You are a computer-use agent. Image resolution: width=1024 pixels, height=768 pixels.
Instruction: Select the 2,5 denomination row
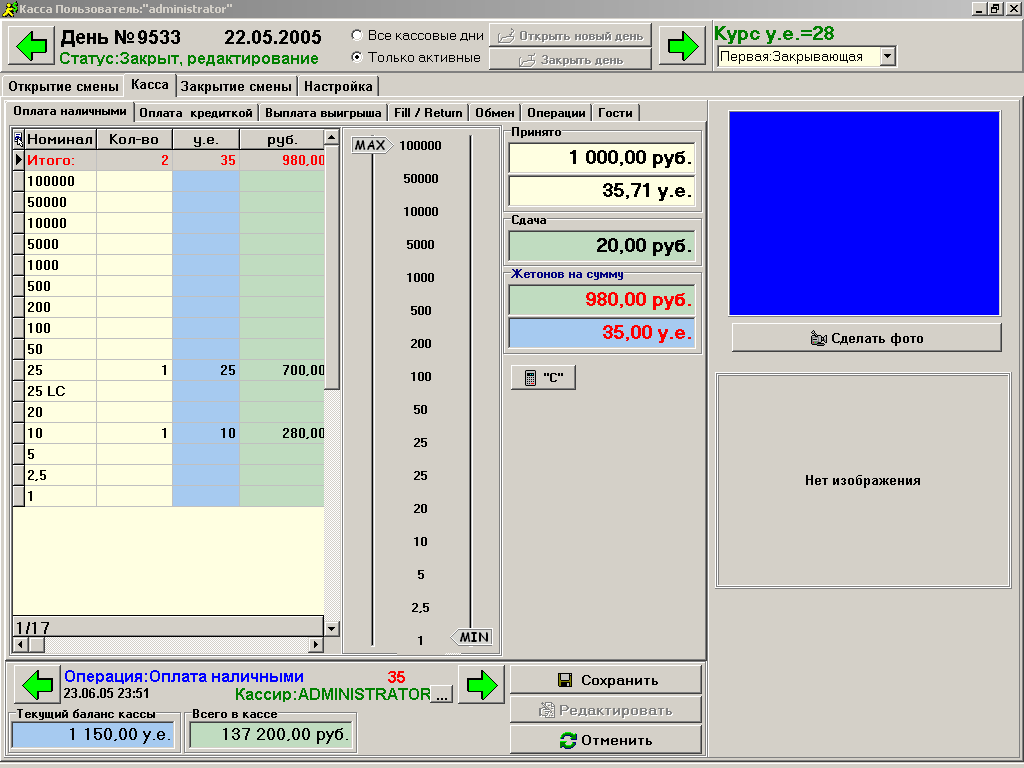(168, 475)
